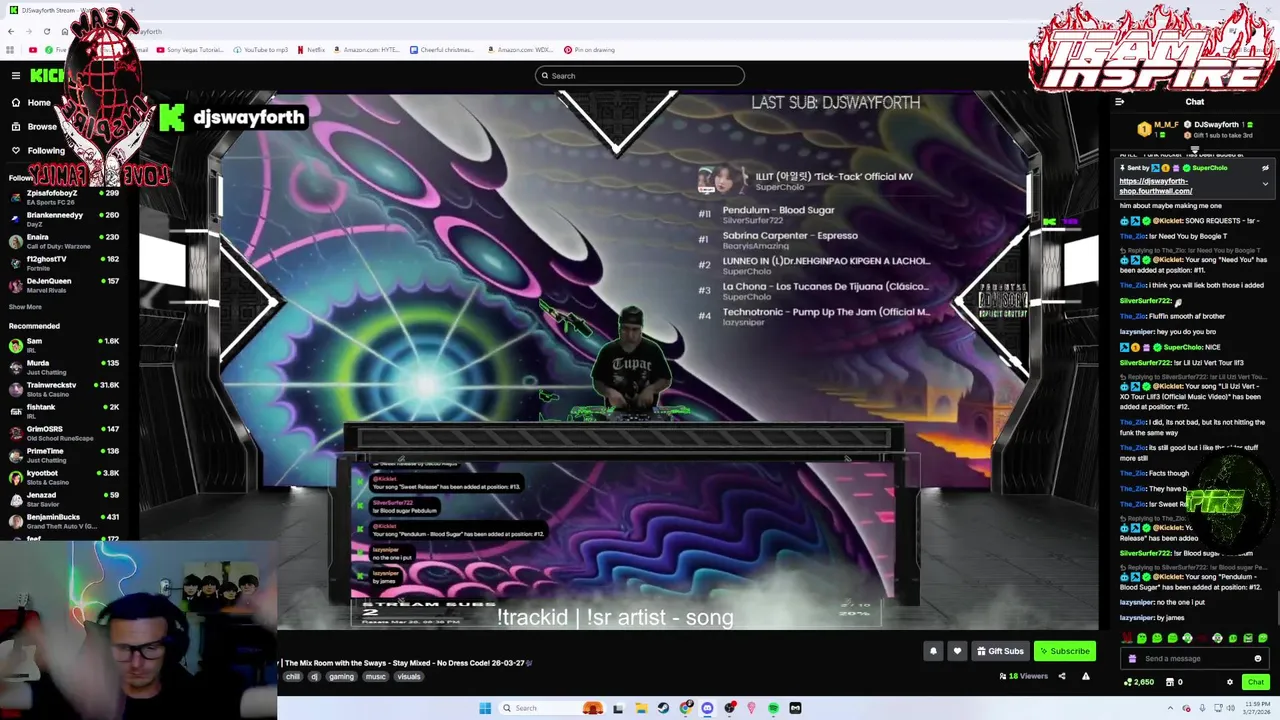1280x720 pixels.
Task: Open YouTube to mp3 bookmark
Action: [x=260, y=50]
